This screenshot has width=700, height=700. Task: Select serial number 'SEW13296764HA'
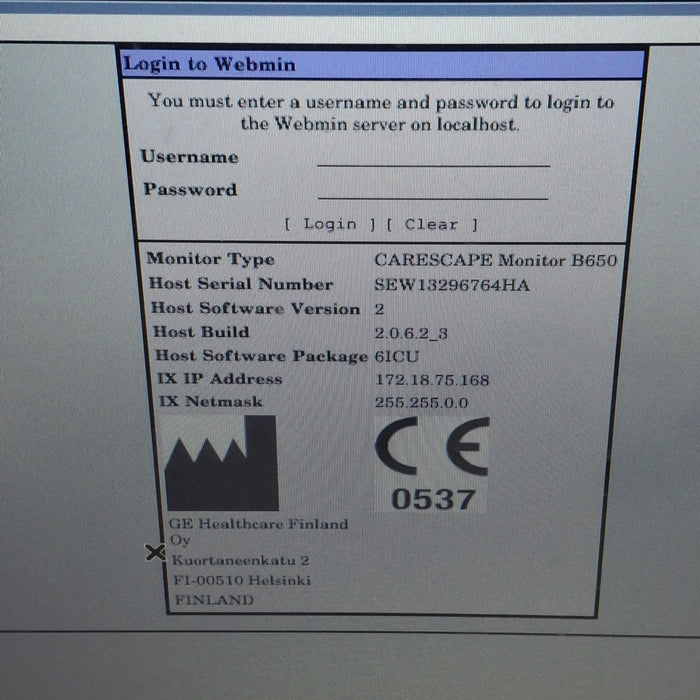[x=452, y=285]
